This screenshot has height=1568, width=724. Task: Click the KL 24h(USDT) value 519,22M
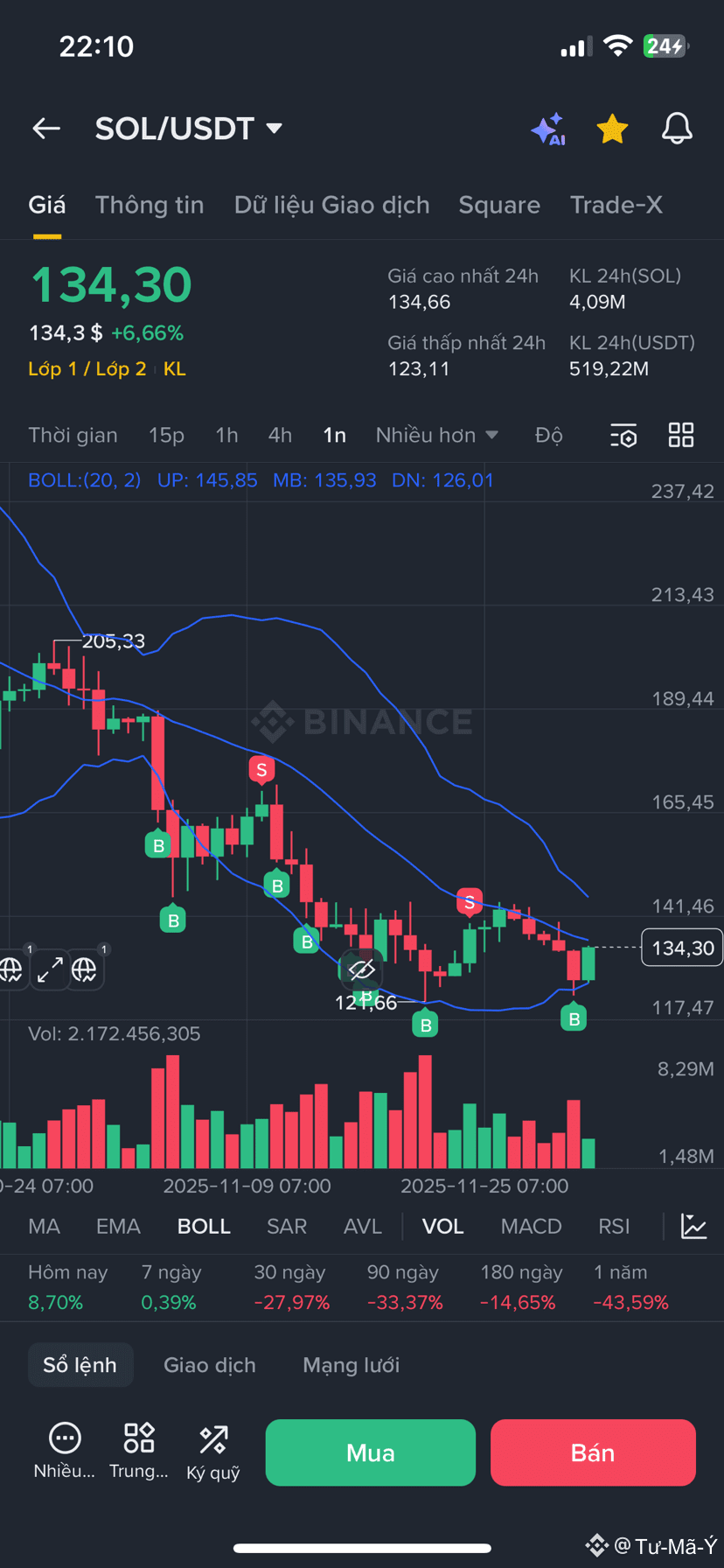point(609,369)
